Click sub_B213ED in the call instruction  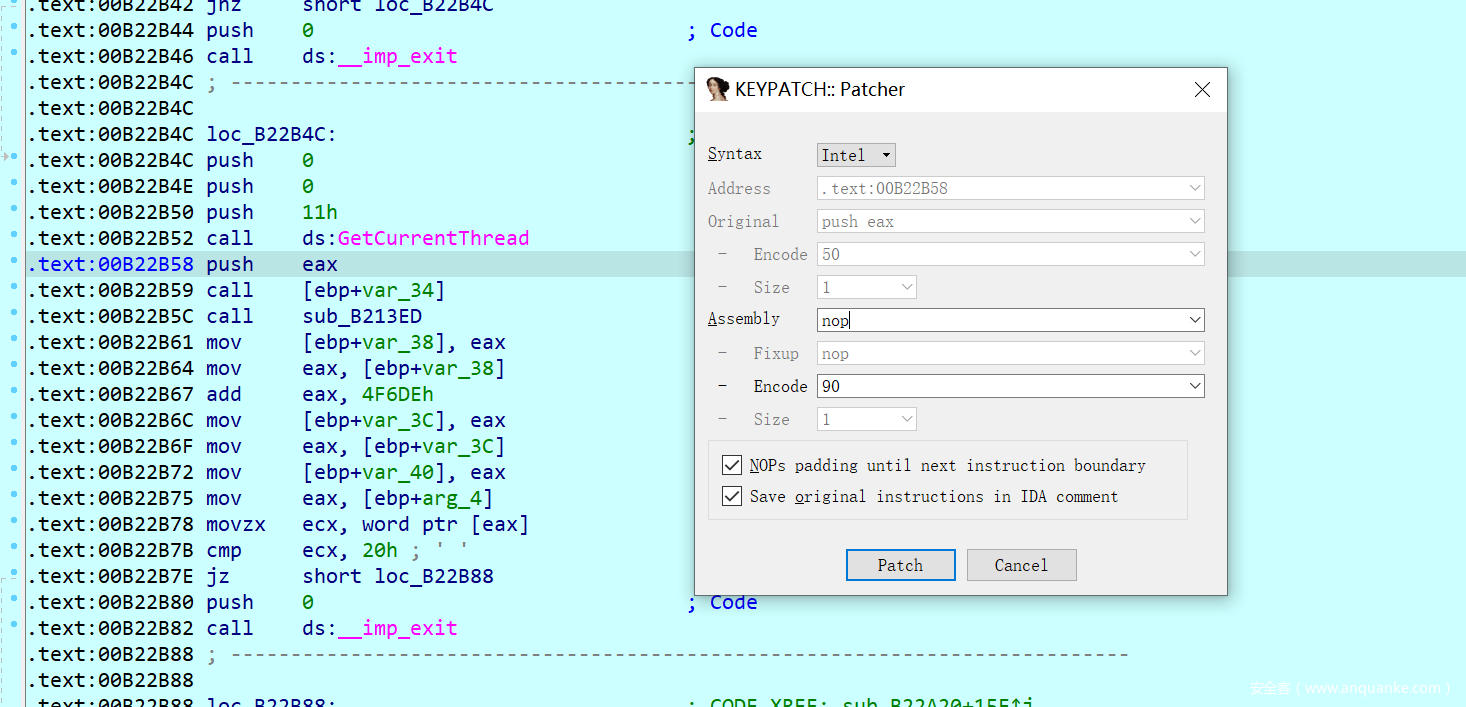coord(362,316)
